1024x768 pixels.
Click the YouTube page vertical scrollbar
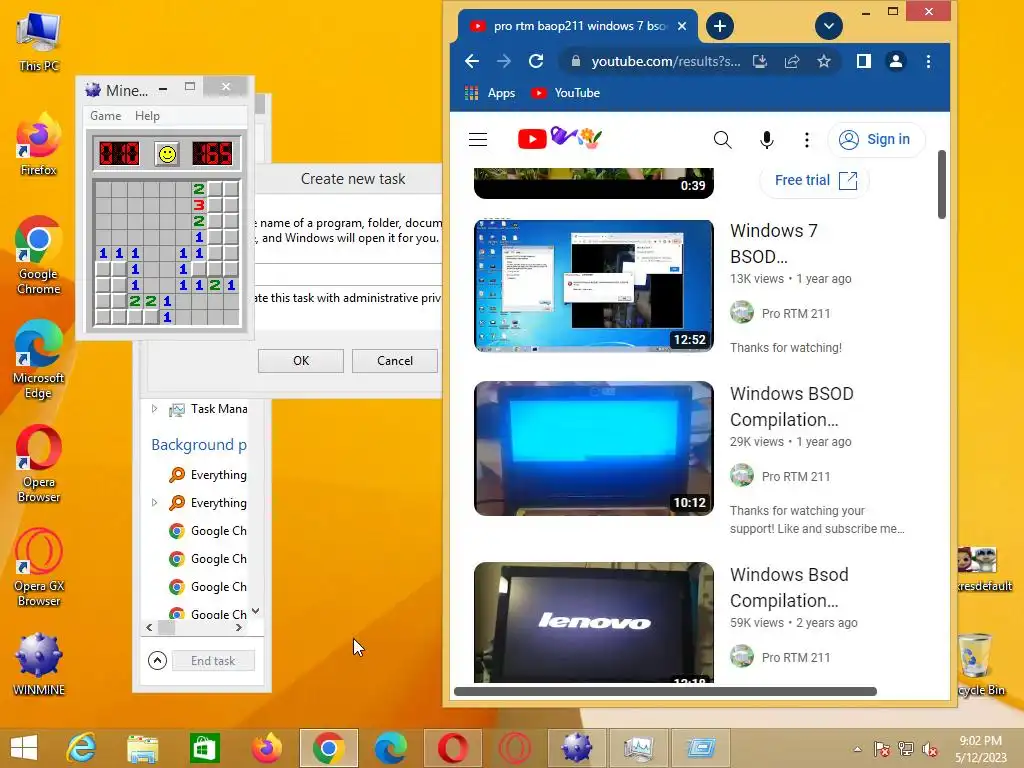coord(941,185)
